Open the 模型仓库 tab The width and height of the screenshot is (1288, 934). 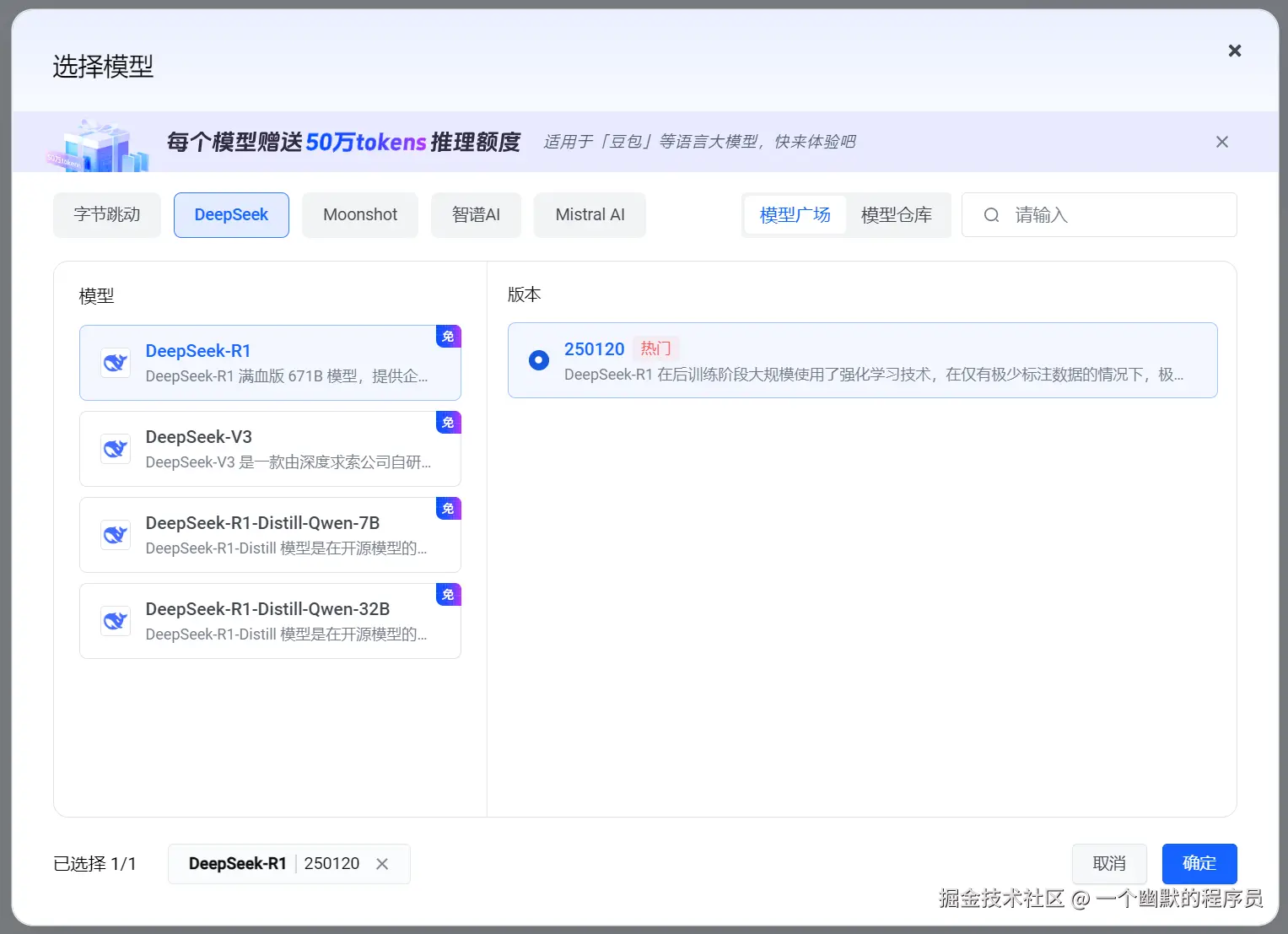click(897, 215)
